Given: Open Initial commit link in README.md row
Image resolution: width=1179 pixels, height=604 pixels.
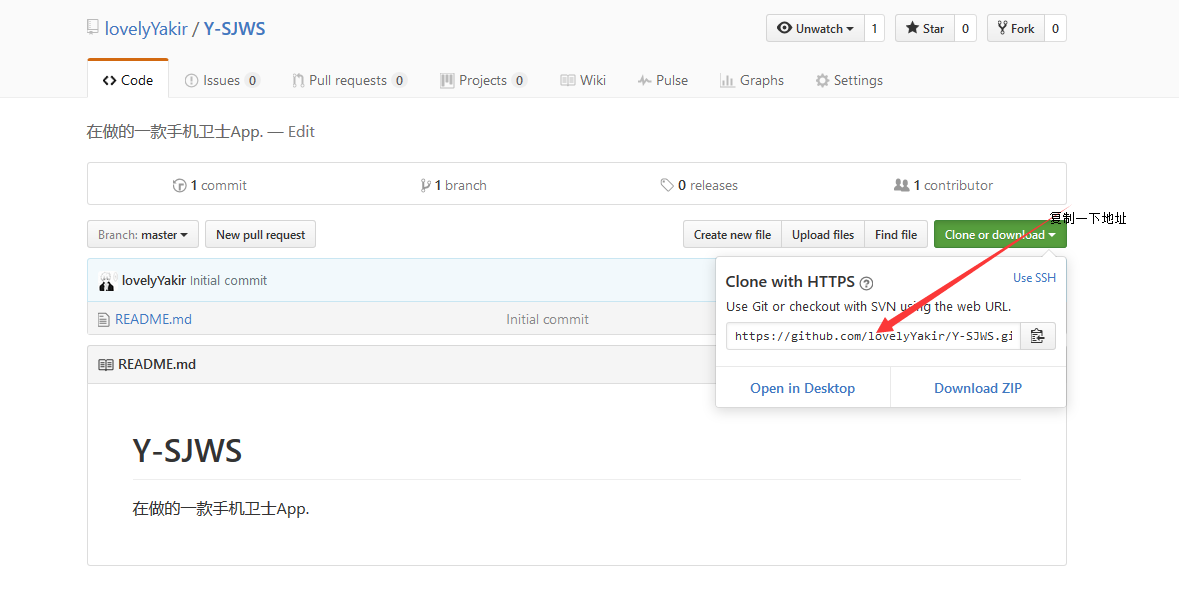Looking at the screenshot, I should [547, 319].
